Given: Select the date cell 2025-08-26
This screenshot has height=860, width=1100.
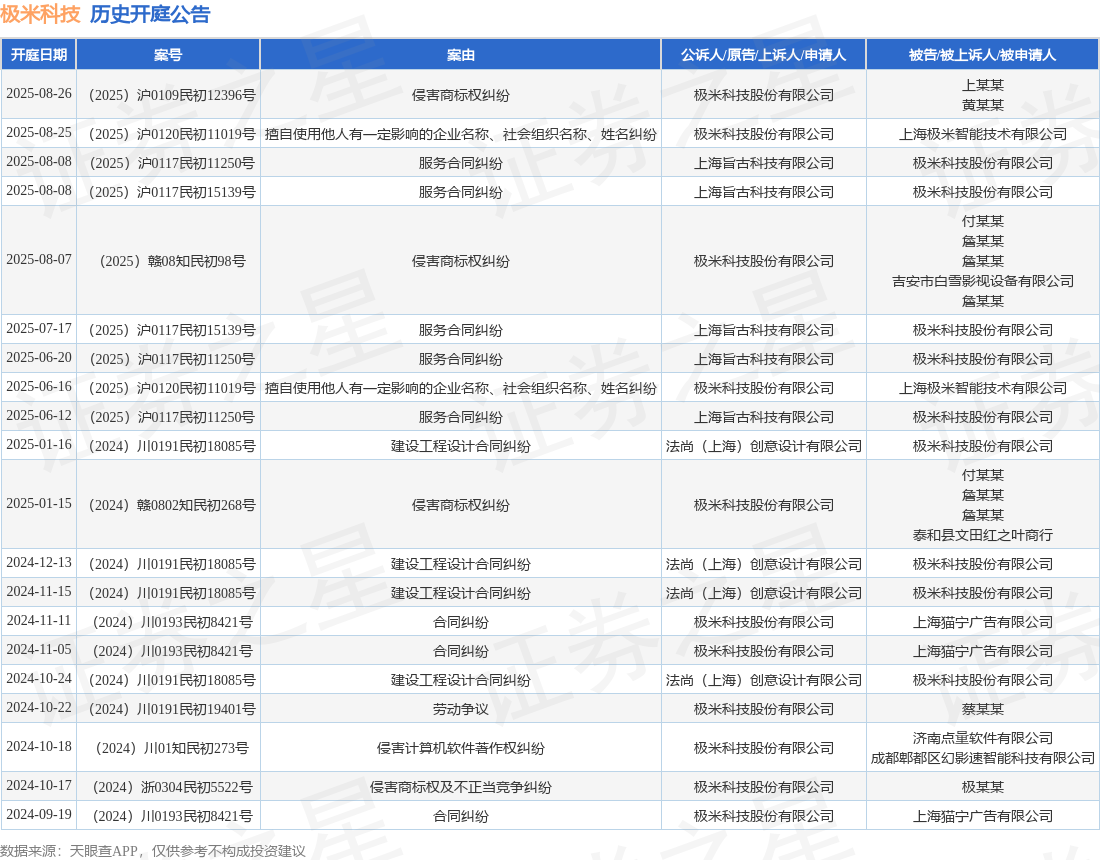Looking at the screenshot, I should 39,93.
